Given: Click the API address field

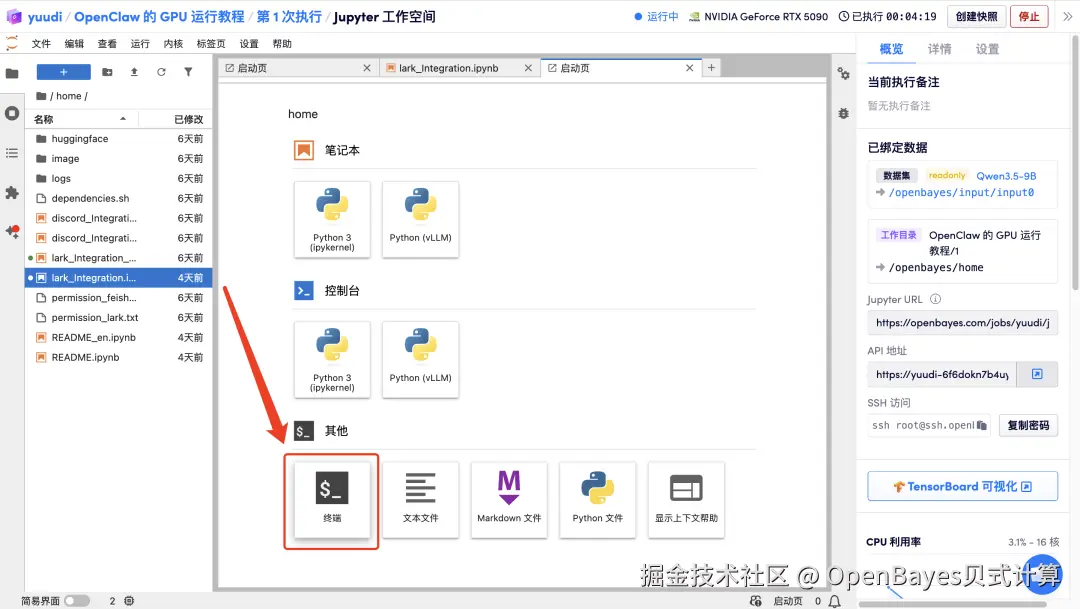Looking at the screenshot, I should tap(942, 374).
